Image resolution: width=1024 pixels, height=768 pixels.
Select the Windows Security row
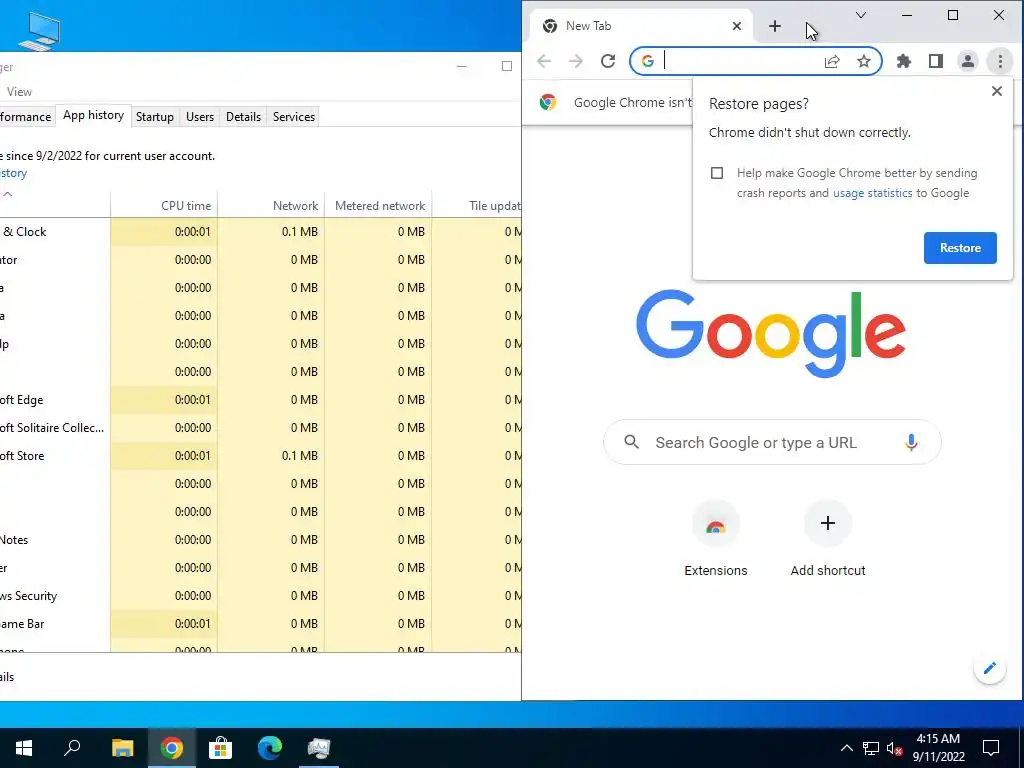click(261, 596)
